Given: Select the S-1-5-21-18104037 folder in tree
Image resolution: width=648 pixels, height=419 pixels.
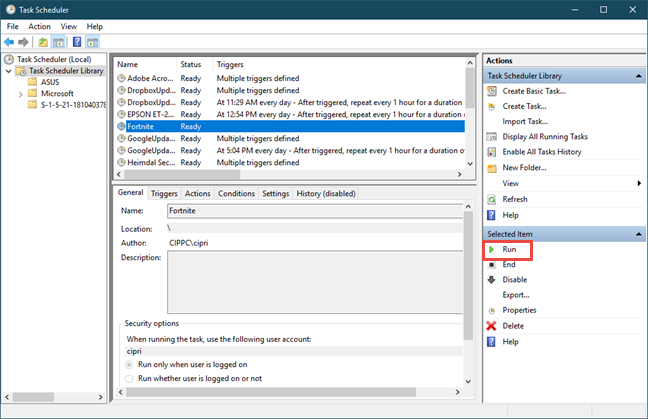Looking at the screenshot, I should point(67,105).
